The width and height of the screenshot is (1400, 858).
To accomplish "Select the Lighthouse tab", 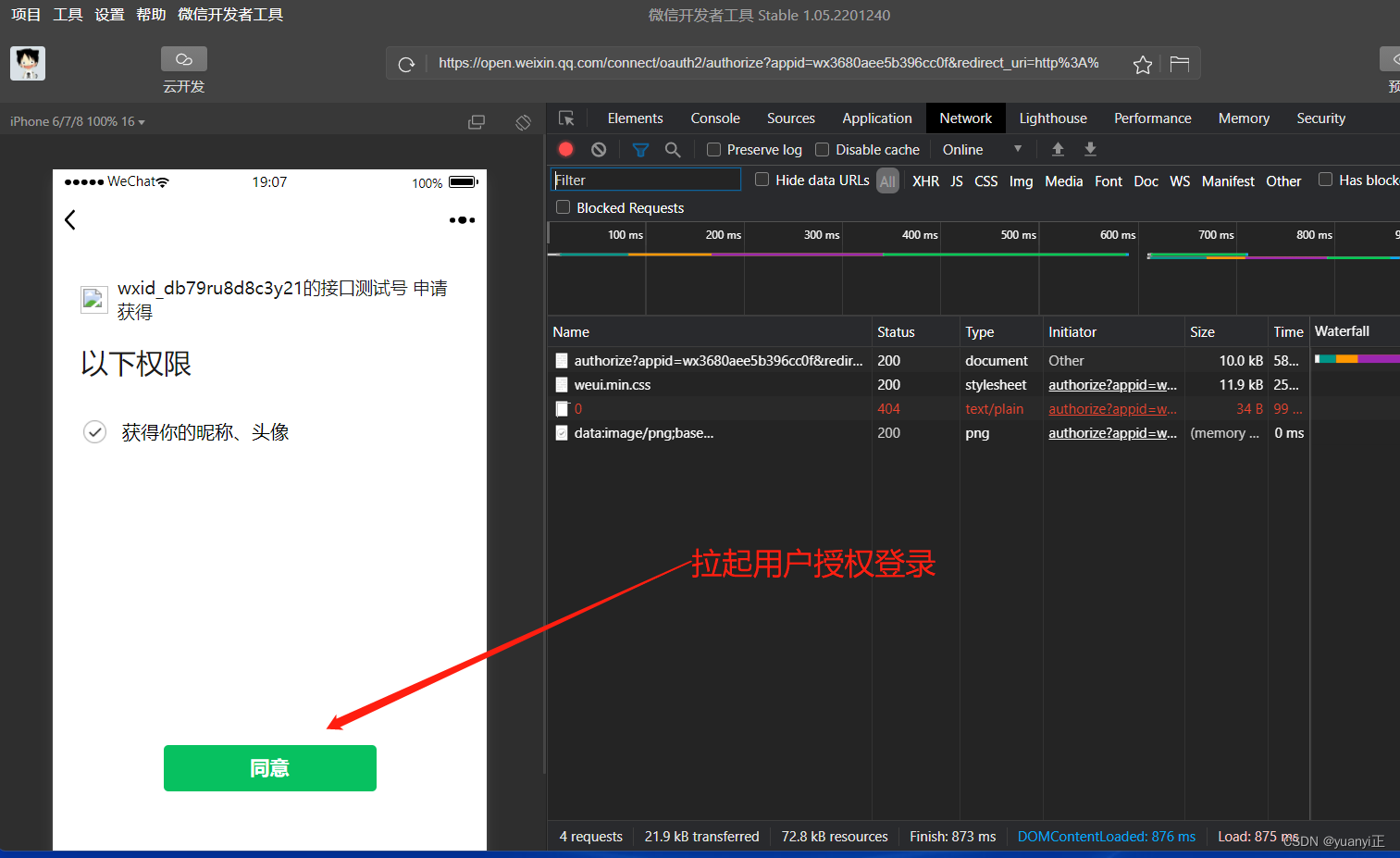I will [x=1053, y=118].
